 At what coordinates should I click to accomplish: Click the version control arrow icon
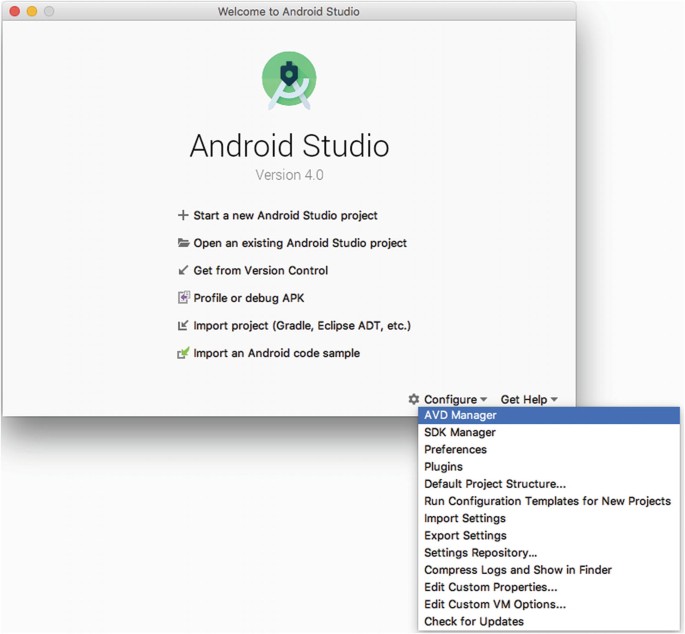pyautogui.click(x=183, y=270)
